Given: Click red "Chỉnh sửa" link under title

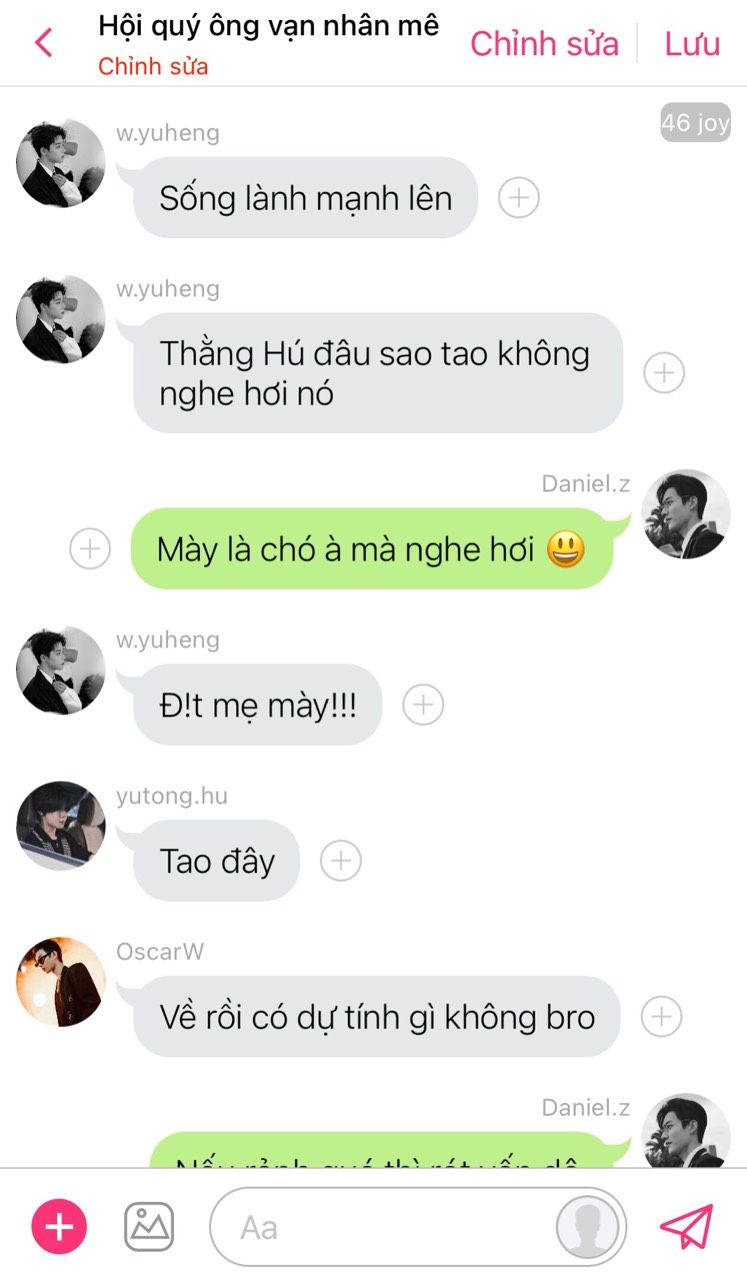Looking at the screenshot, I should [153, 67].
